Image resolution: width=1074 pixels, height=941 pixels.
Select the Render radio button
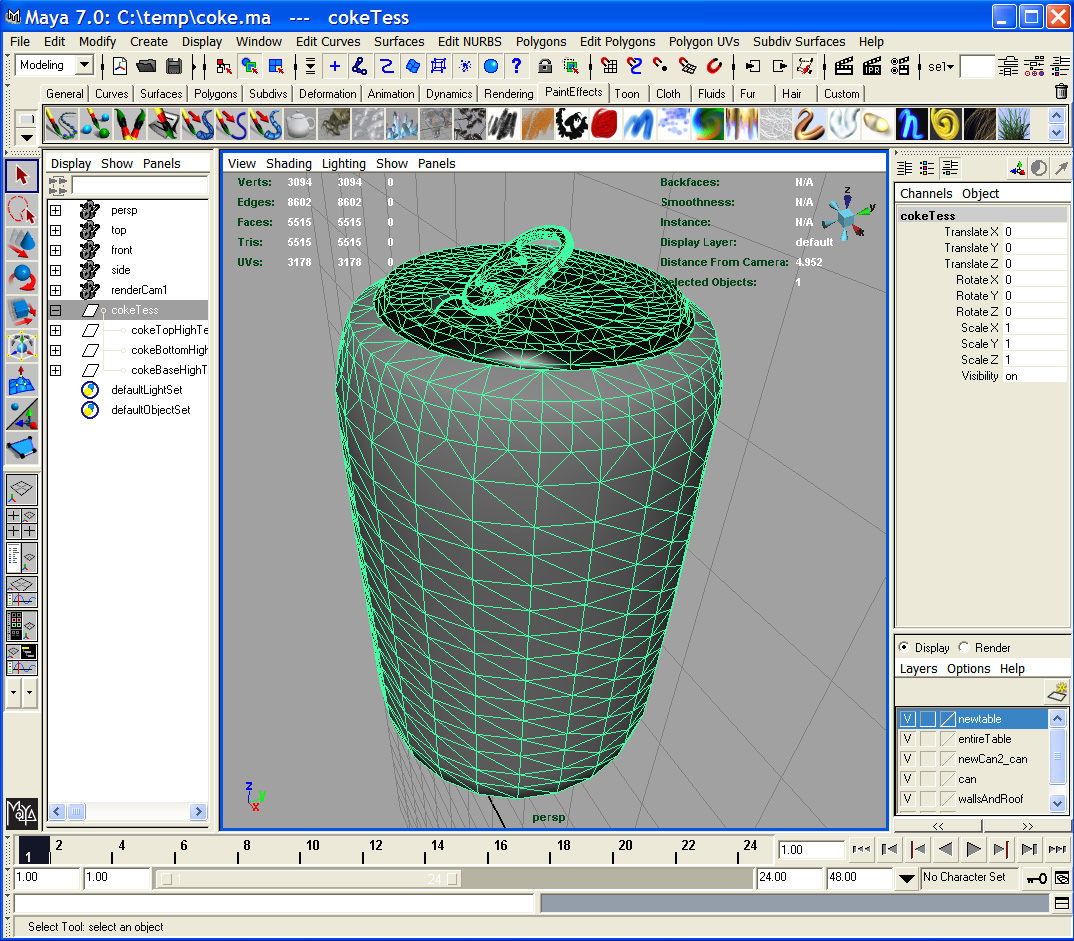coord(964,647)
